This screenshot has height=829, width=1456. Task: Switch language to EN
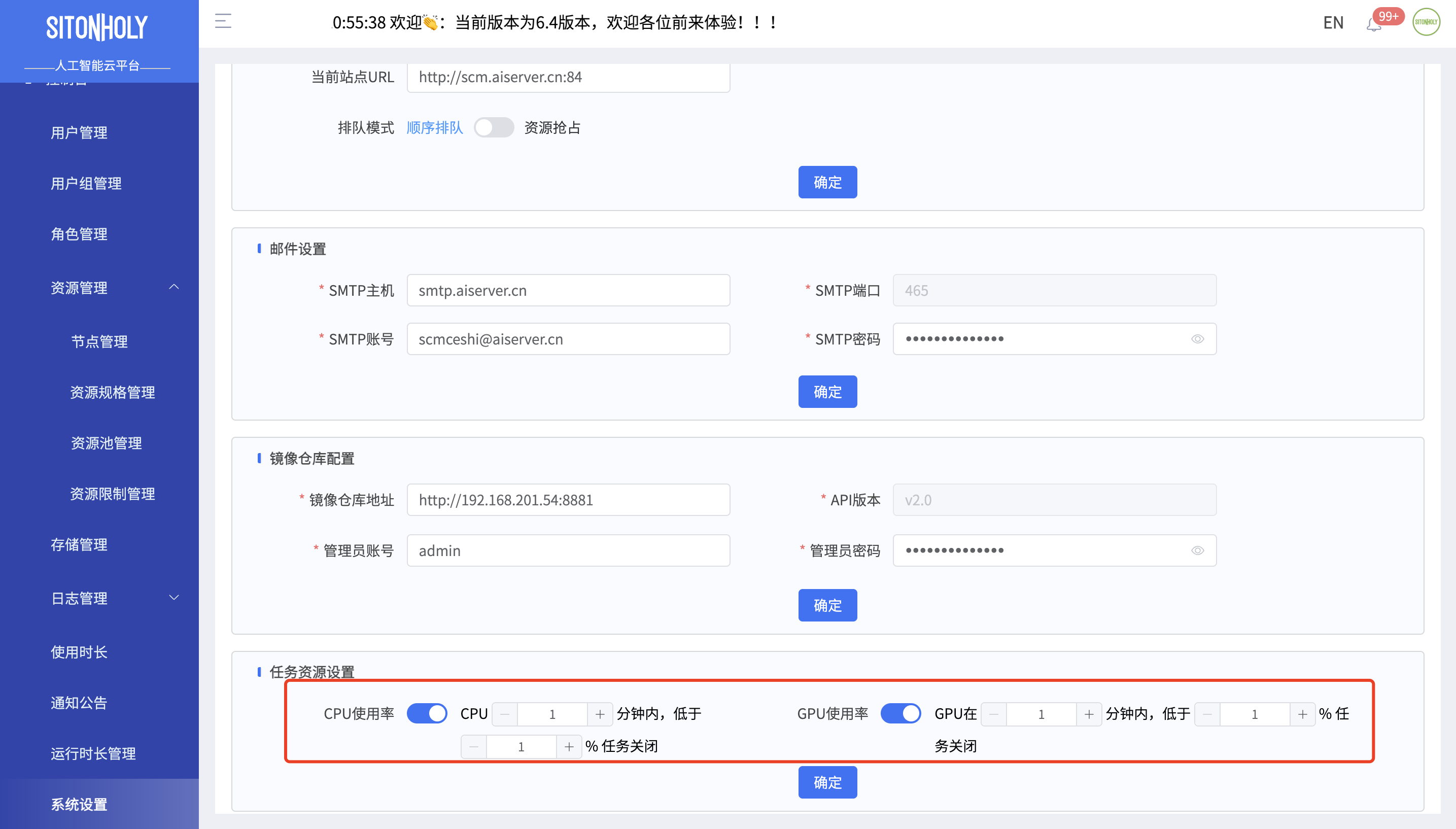point(1333,22)
